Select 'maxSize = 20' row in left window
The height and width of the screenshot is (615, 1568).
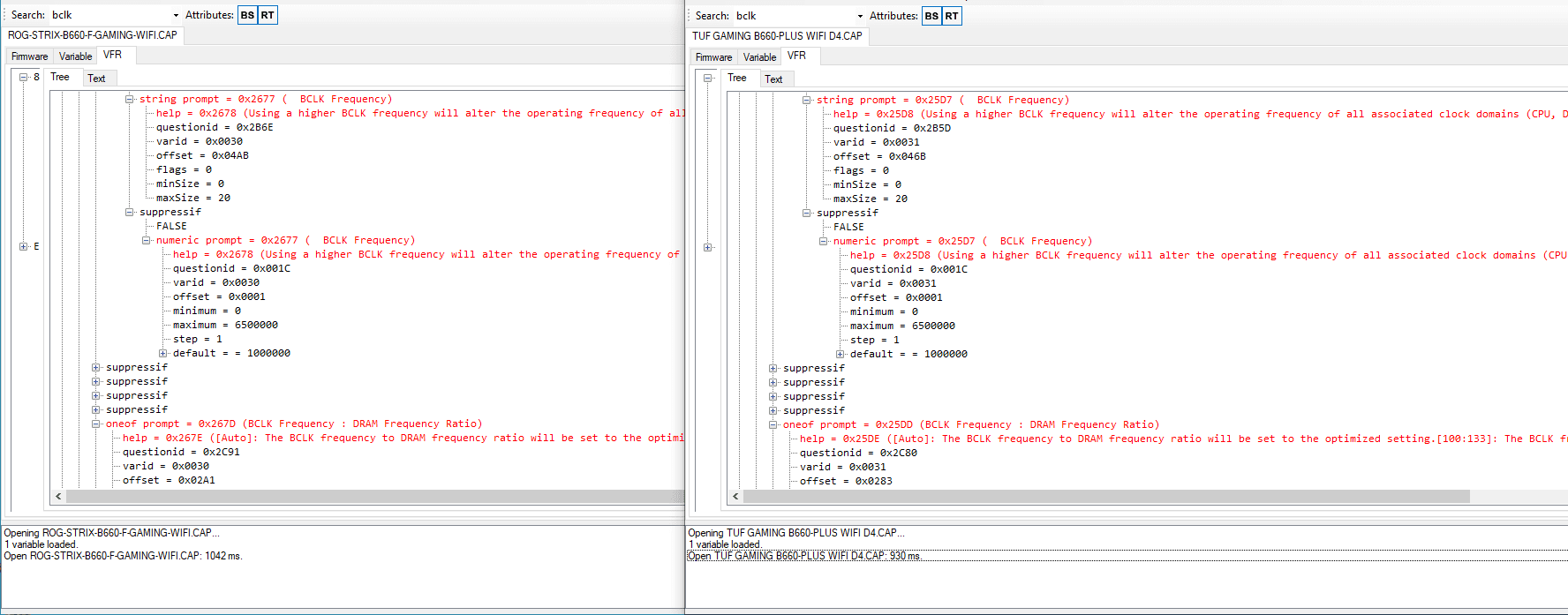coord(193,198)
